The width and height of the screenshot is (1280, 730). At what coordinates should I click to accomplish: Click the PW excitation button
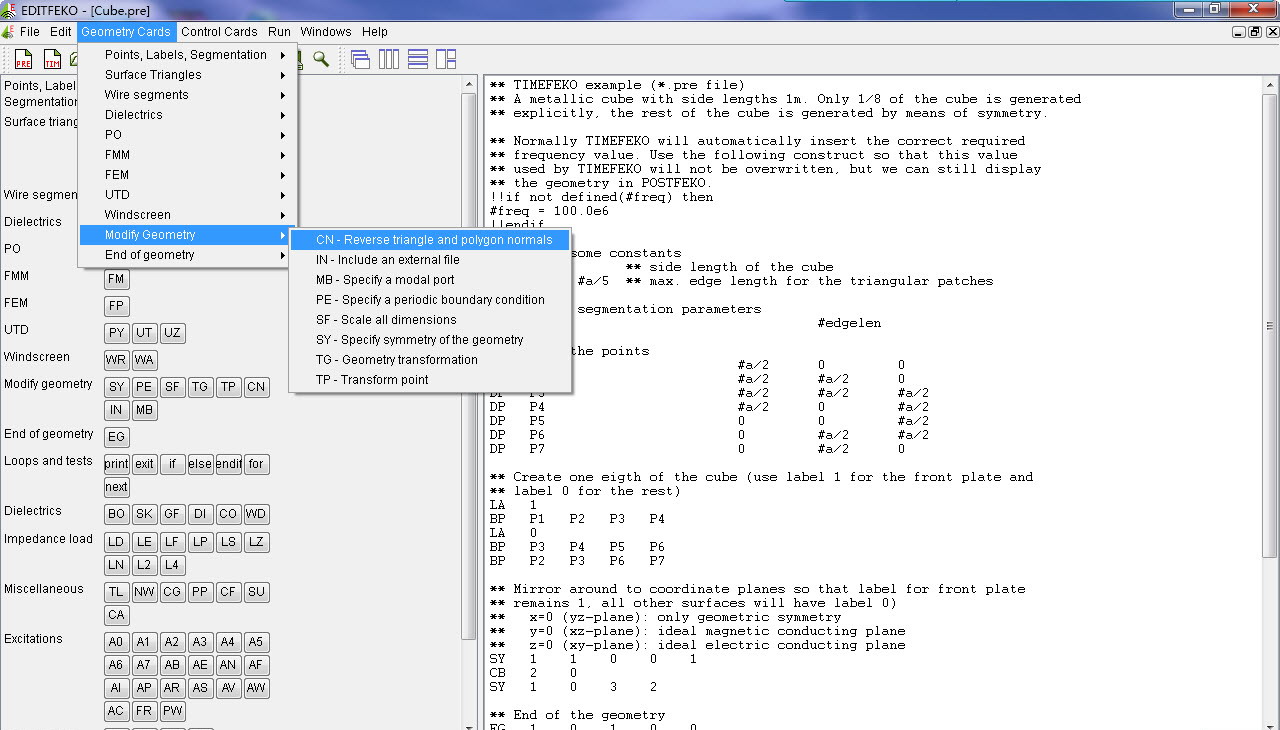173,711
